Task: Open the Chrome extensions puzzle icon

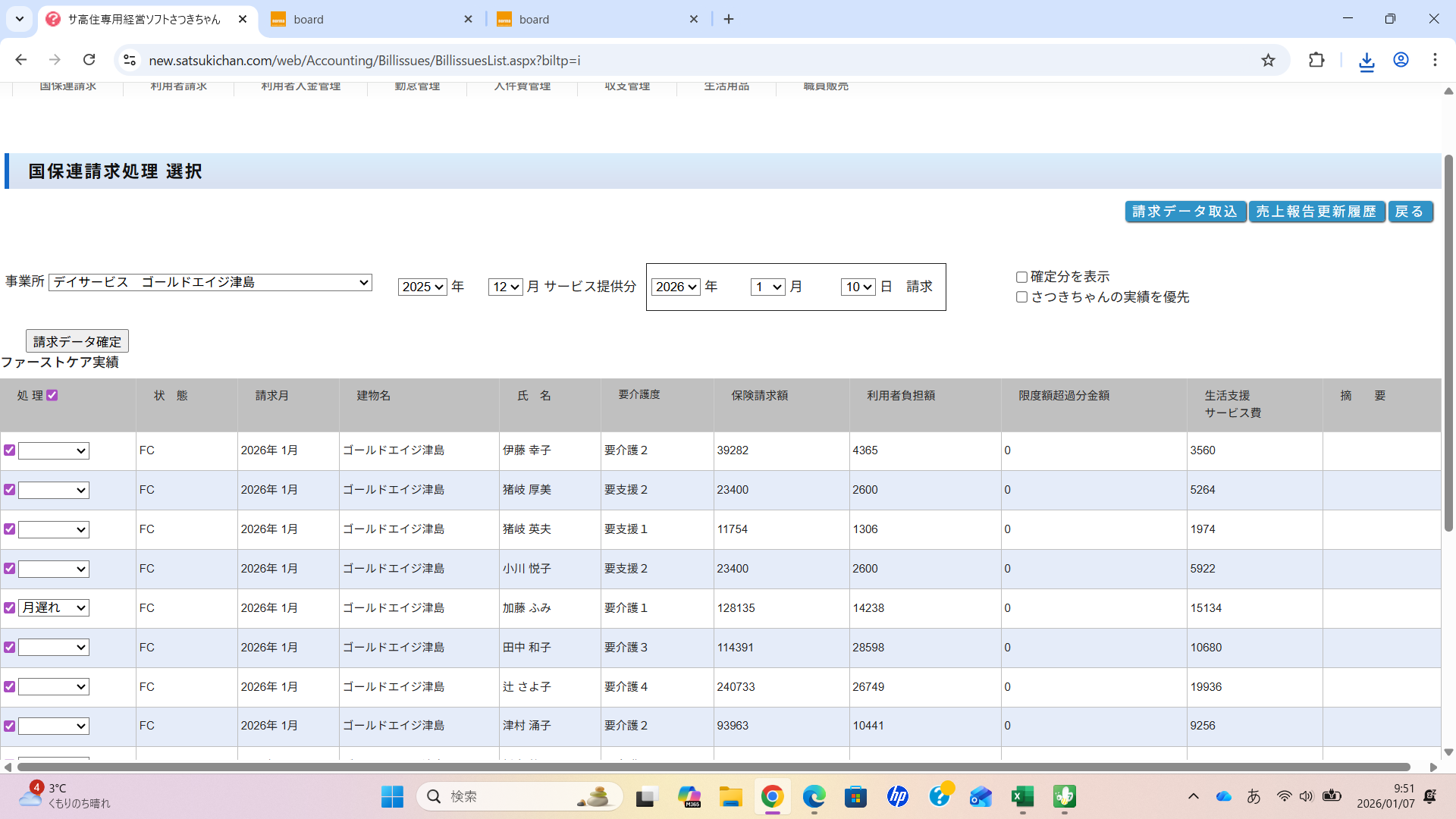Action: click(1316, 61)
